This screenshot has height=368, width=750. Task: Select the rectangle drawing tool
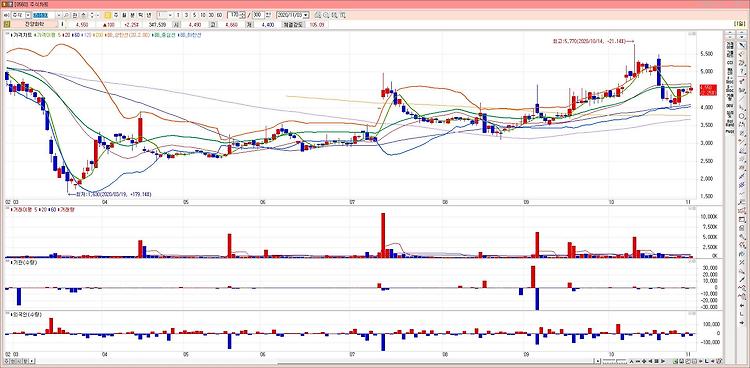[742, 219]
